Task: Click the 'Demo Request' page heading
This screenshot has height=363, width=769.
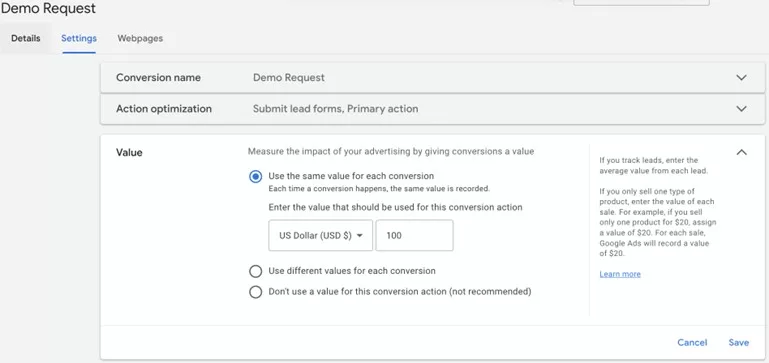Action: pyautogui.click(x=48, y=8)
